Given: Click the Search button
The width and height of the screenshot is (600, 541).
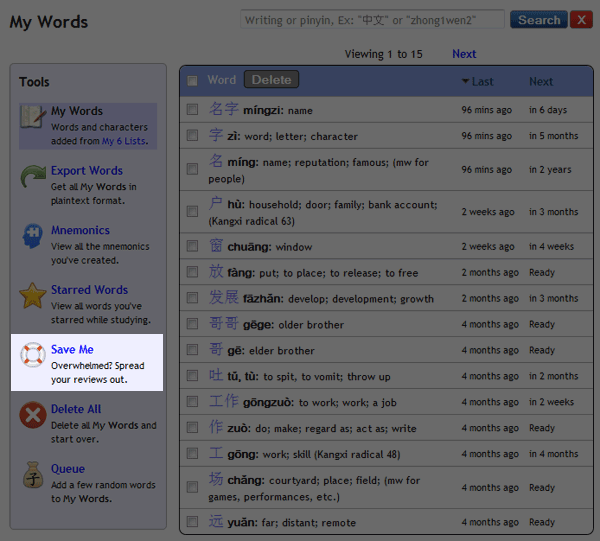Looking at the screenshot, I should click(x=538, y=19).
